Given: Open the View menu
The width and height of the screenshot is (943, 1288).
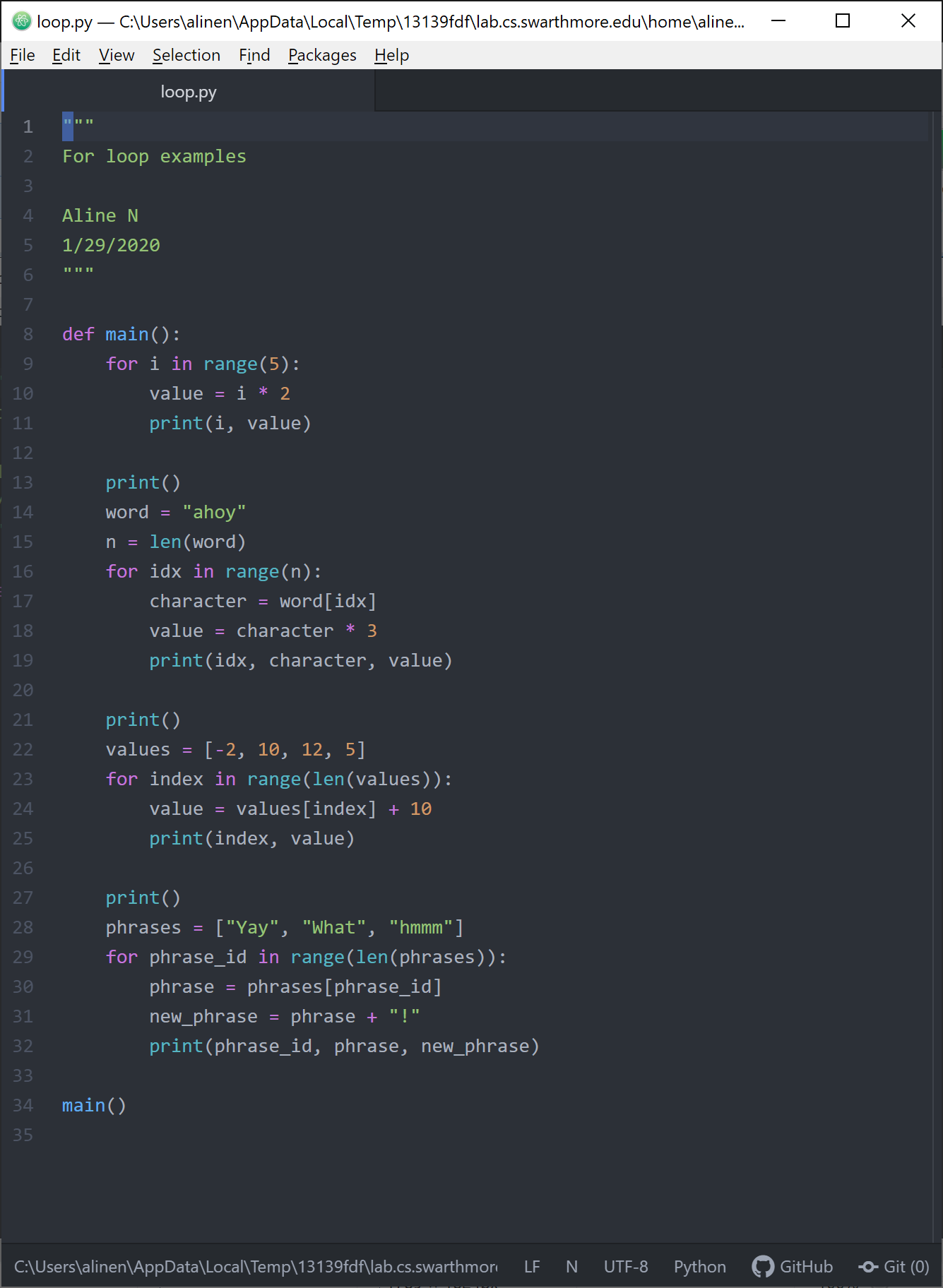Looking at the screenshot, I should tap(117, 55).
